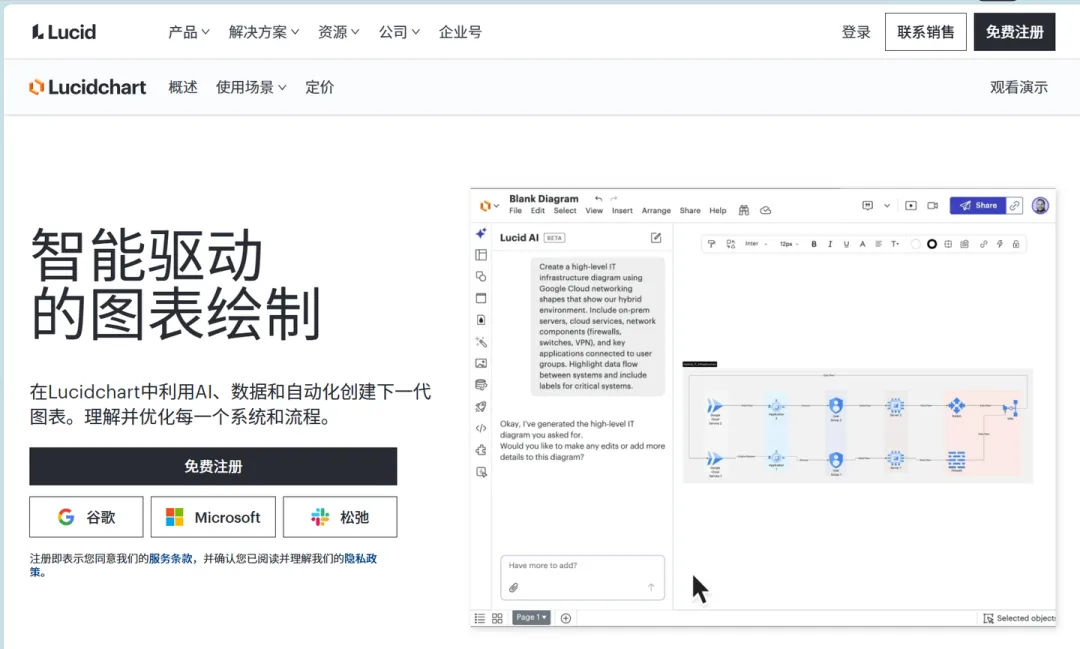Click the 联系销售 button
Screen dimensions: 1080x649
coord(926,32)
